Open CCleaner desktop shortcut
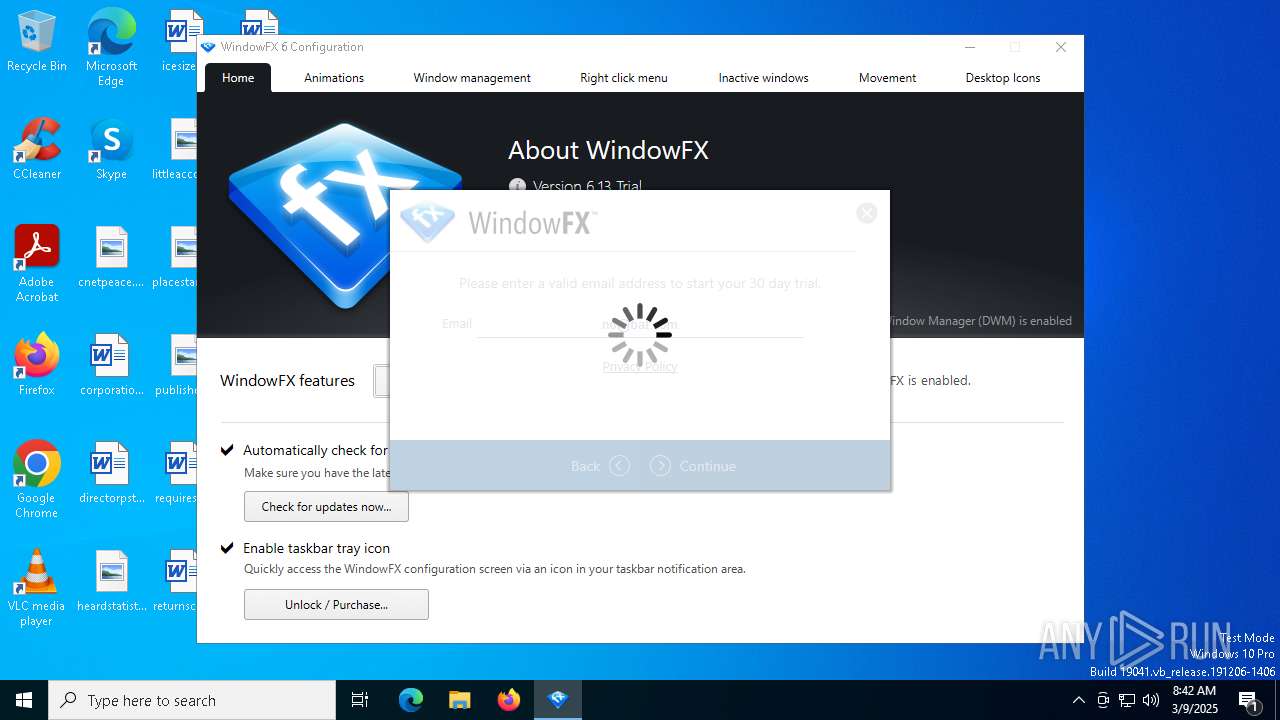Image resolution: width=1280 pixels, height=720 pixels. pyautogui.click(x=36, y=150)
